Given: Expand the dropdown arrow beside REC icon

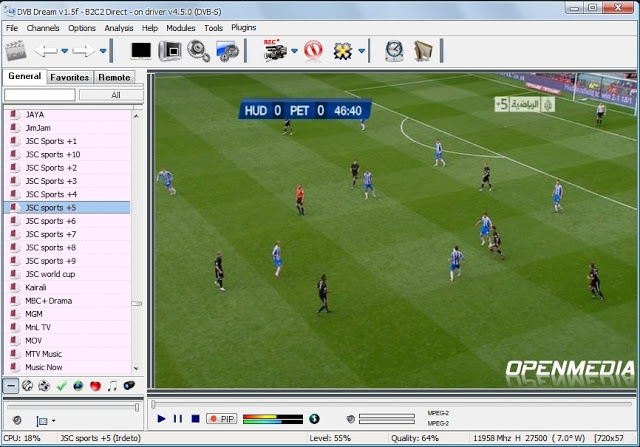Looking at the screenshot, I should (x=294, y=51).
